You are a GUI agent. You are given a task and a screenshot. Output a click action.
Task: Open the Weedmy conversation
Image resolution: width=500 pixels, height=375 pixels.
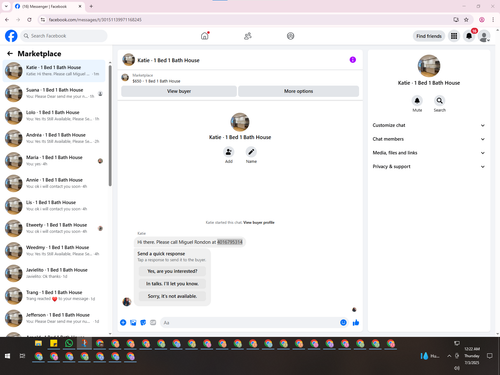[x=54, y=251]
